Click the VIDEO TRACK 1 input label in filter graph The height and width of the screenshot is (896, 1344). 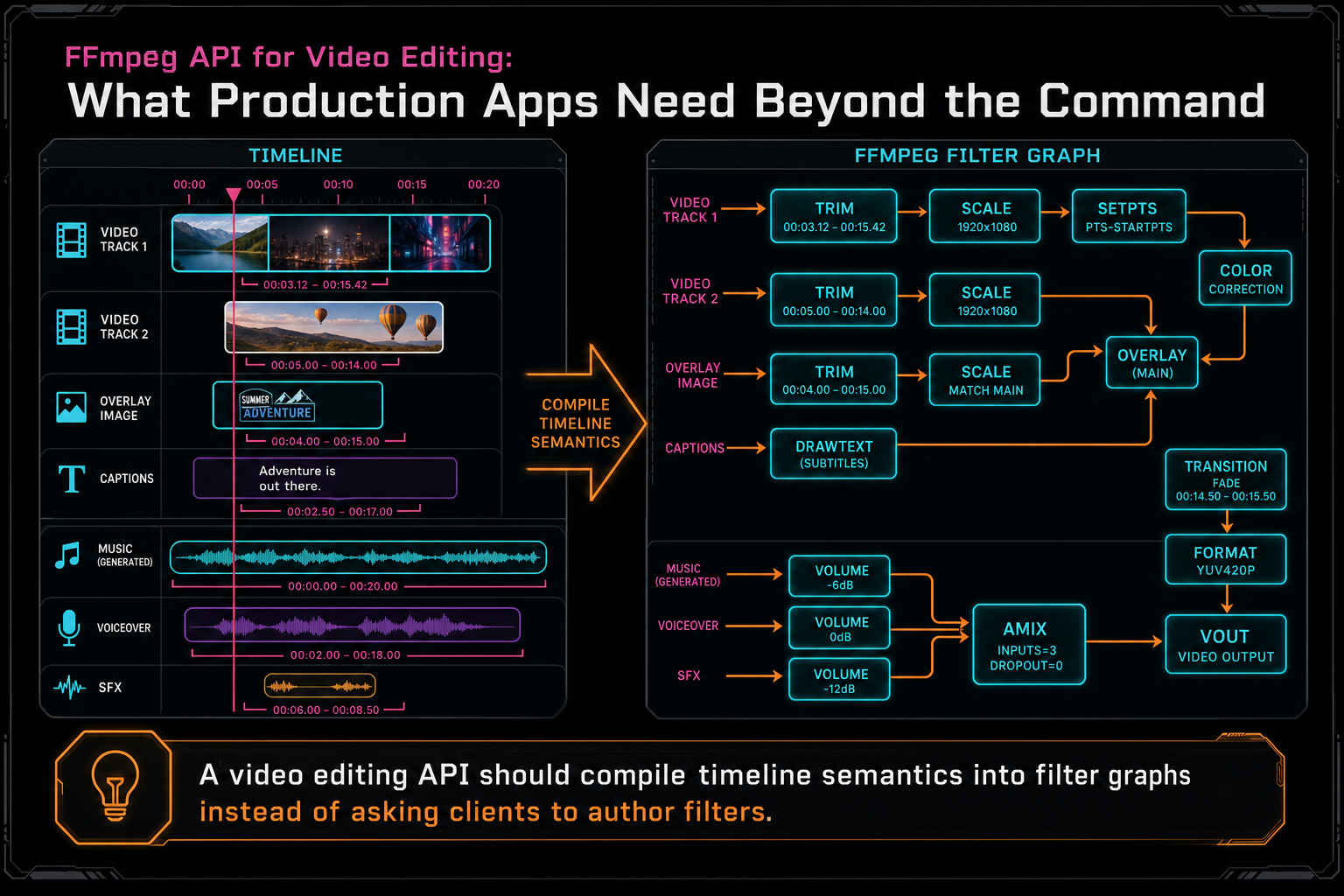click(x=689, y=210)
